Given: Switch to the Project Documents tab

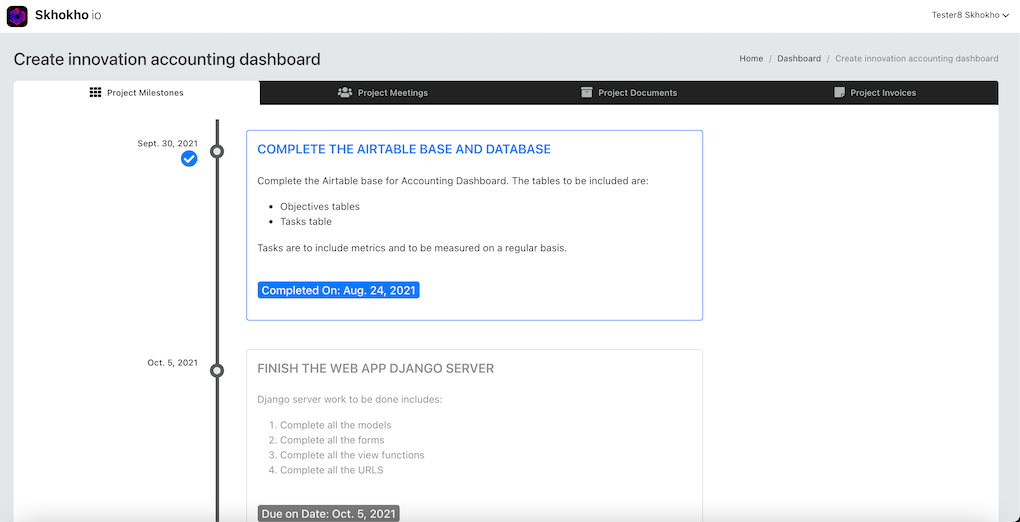Looking at the screenshot, I should tap(629, 92).
